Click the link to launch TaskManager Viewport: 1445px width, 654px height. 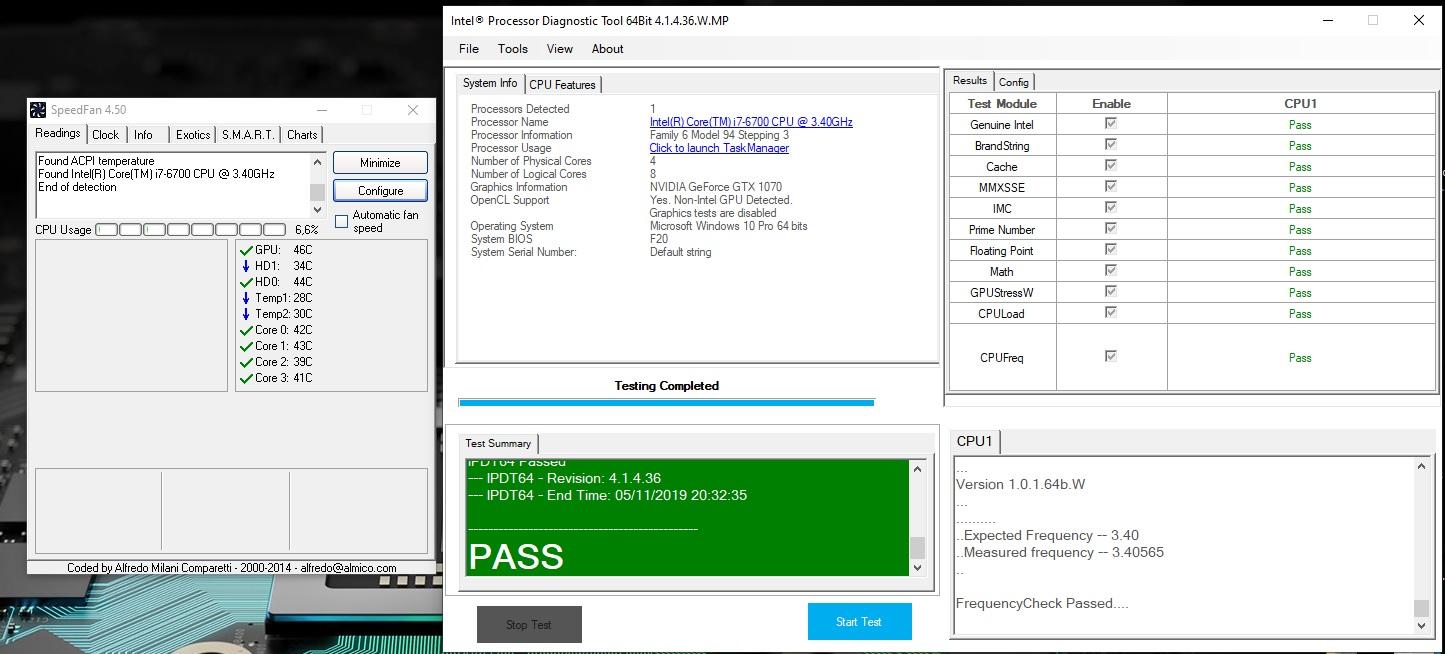(x=719, y=148)
